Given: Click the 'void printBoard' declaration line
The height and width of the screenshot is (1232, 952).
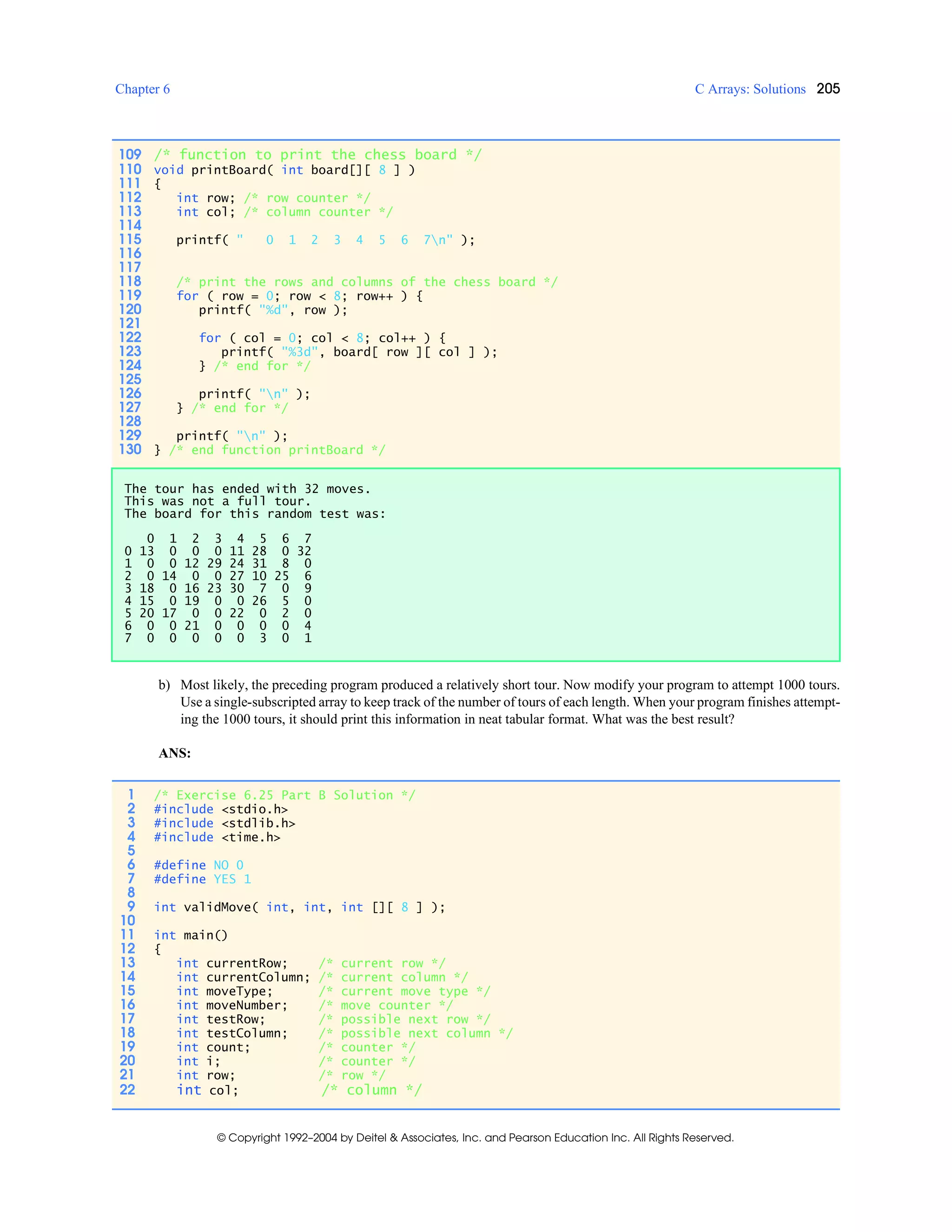Looking at the screenshot, I should pyautogui.click(x=284, y=170).
